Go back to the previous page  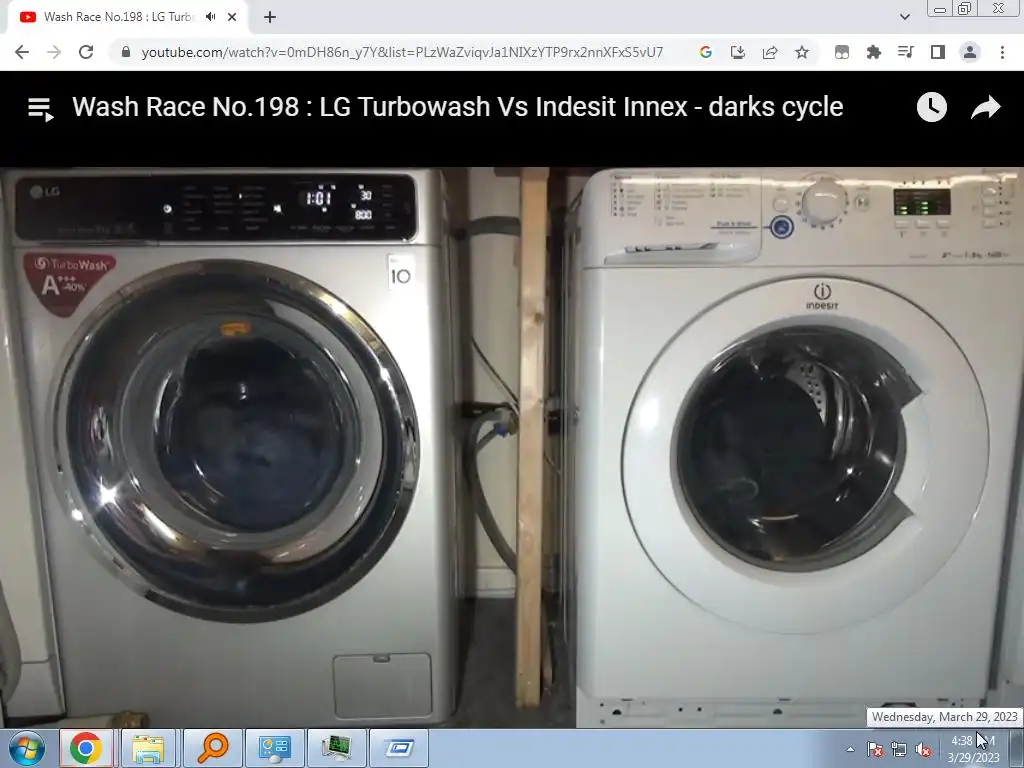click(22, 52)
